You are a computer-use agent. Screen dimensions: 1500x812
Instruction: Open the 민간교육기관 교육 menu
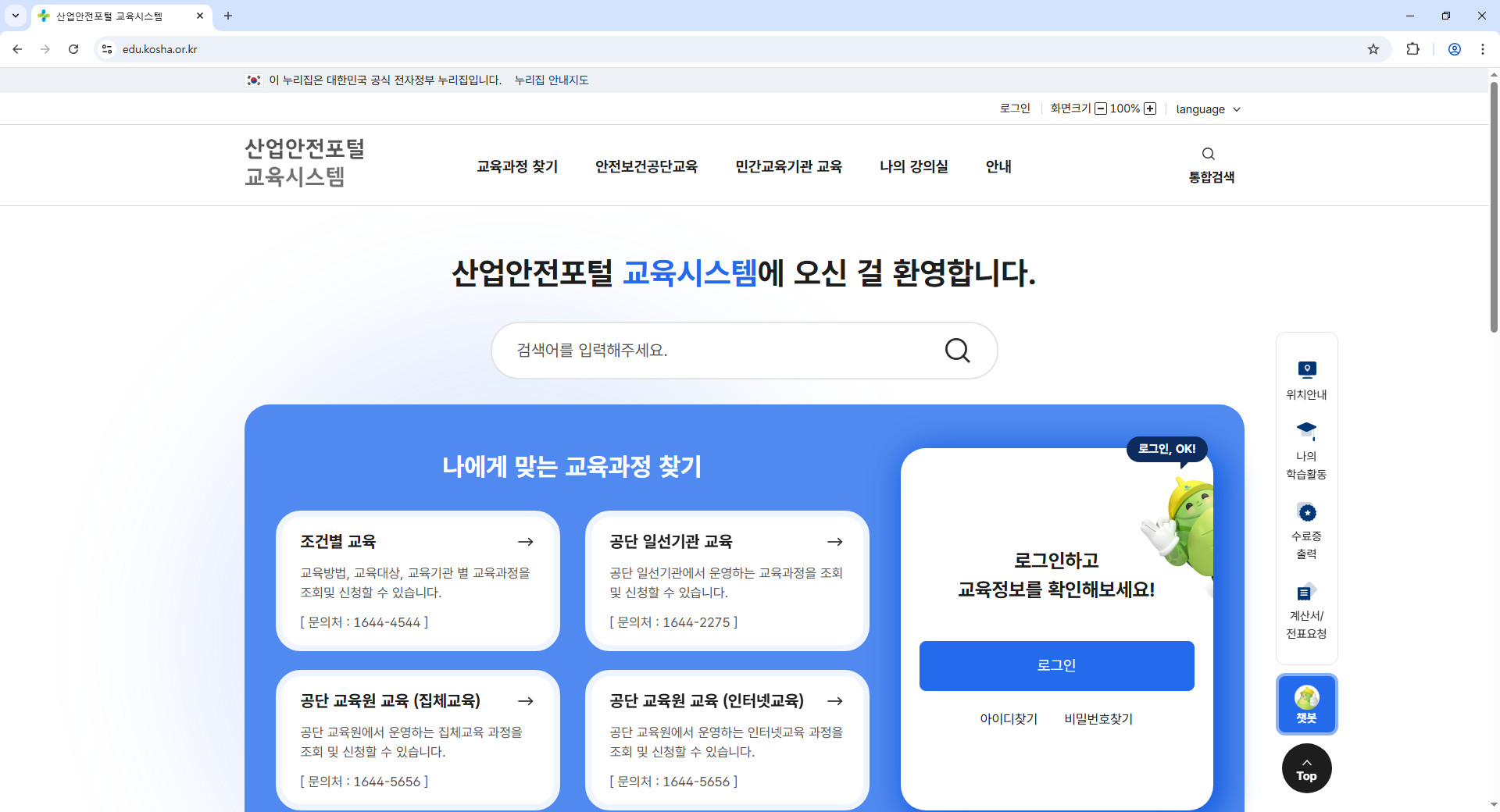coord(788,166)
